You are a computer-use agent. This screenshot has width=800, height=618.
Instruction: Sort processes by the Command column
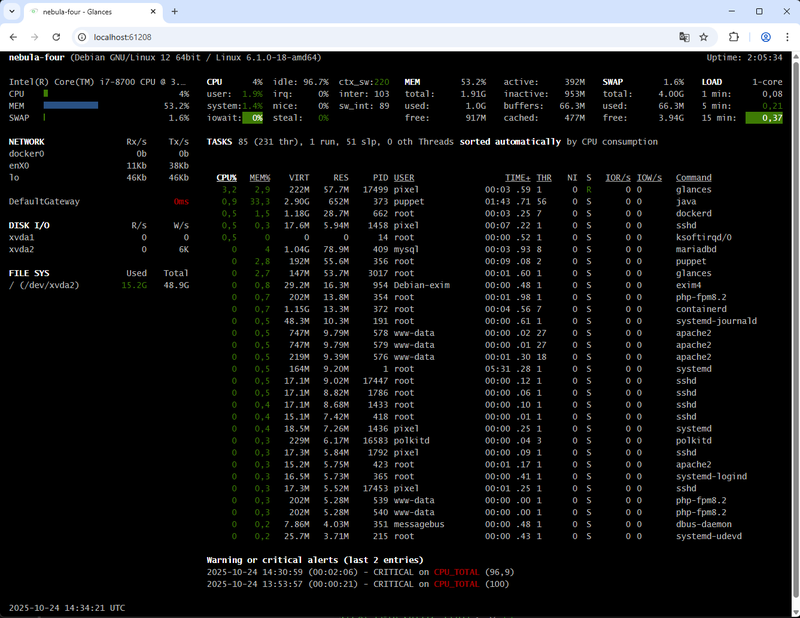tap(693, 177)
